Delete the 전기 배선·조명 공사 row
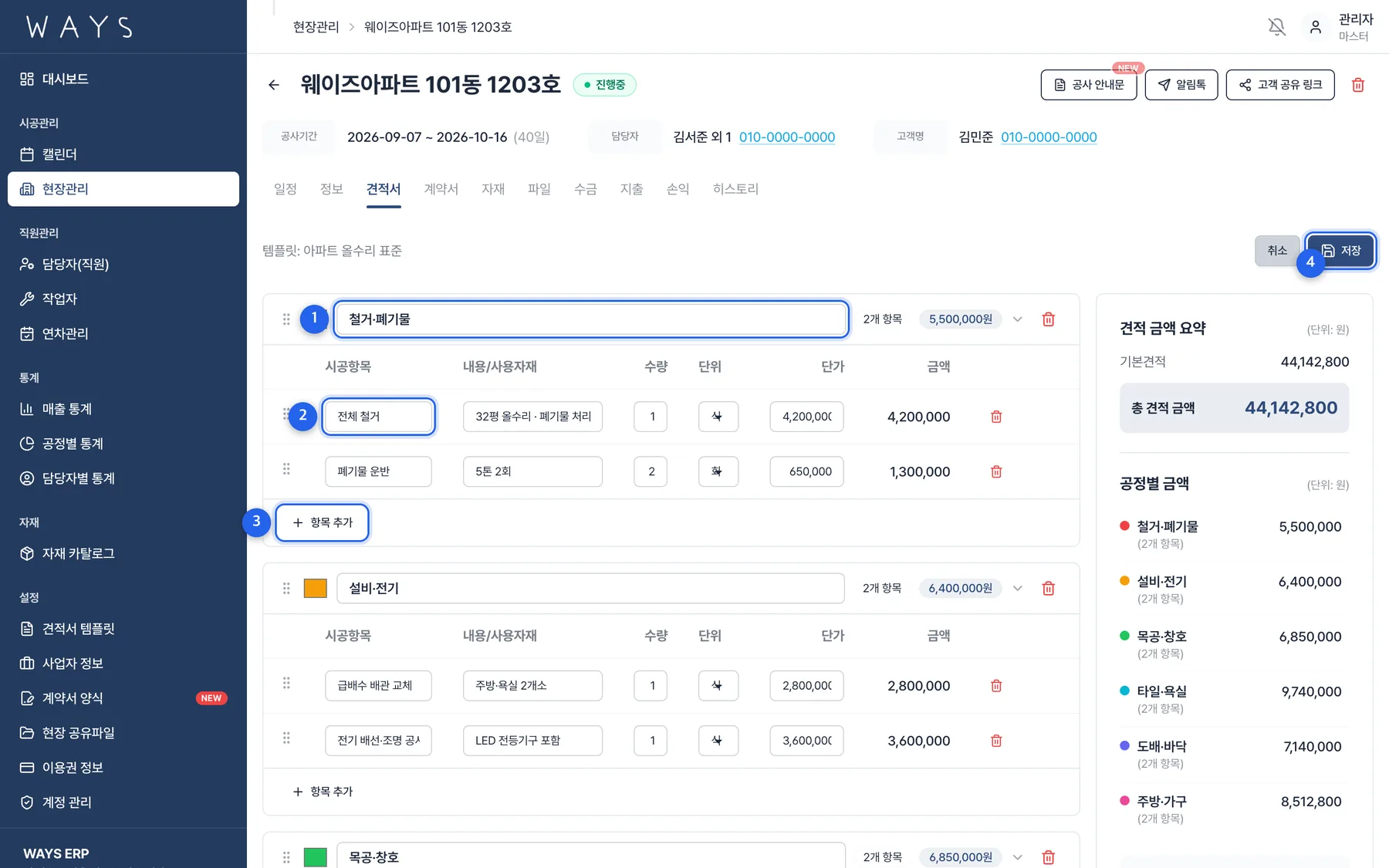 [996, 741]
